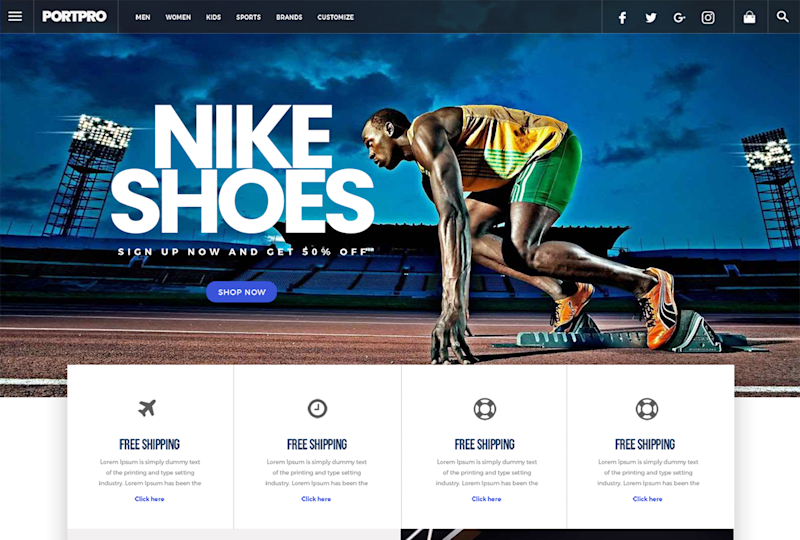Screen dimensions: 800x540
Task: Click the search magnifier icon
Action: [783, 17]
